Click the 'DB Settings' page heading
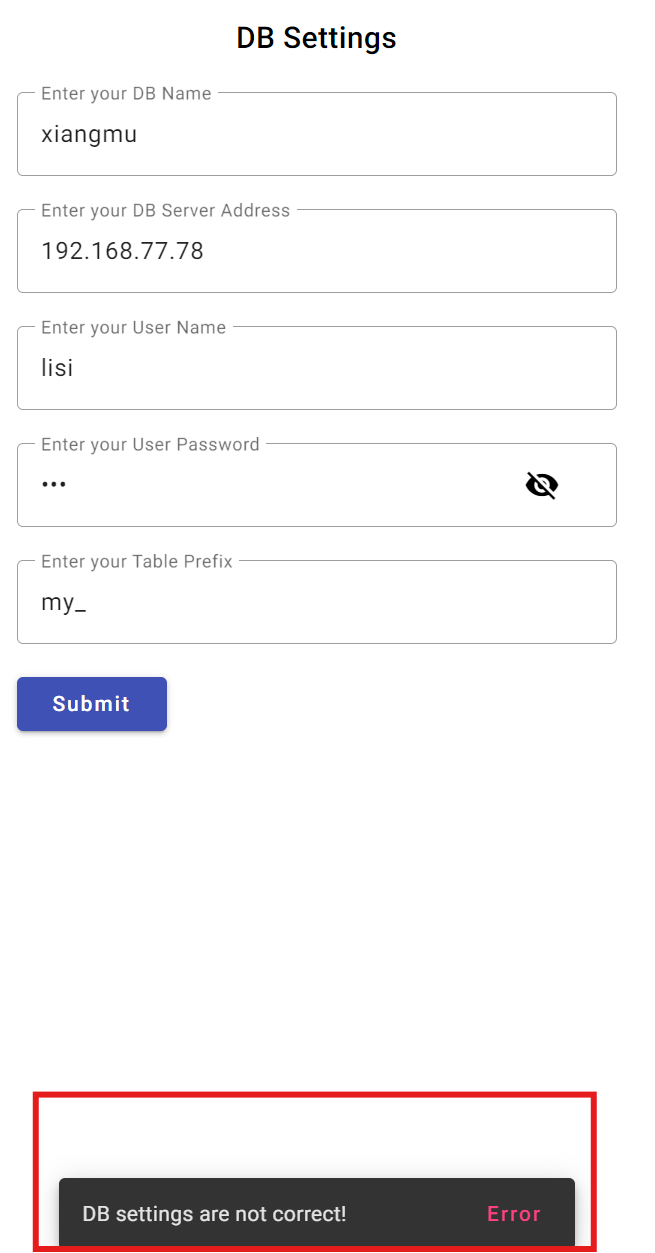The image size is (655, 1253). [x=316, y=38]
